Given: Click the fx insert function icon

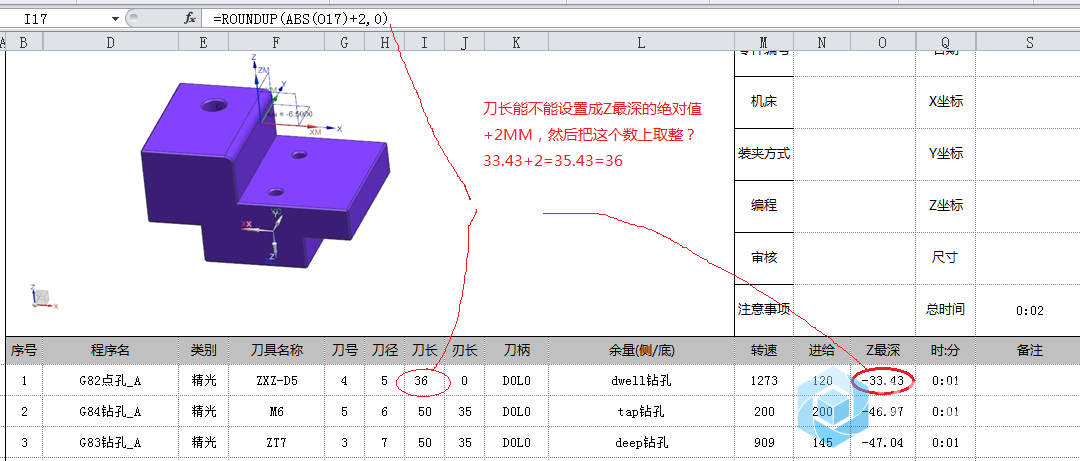Looking at the screenshot, I should point(190,19).
